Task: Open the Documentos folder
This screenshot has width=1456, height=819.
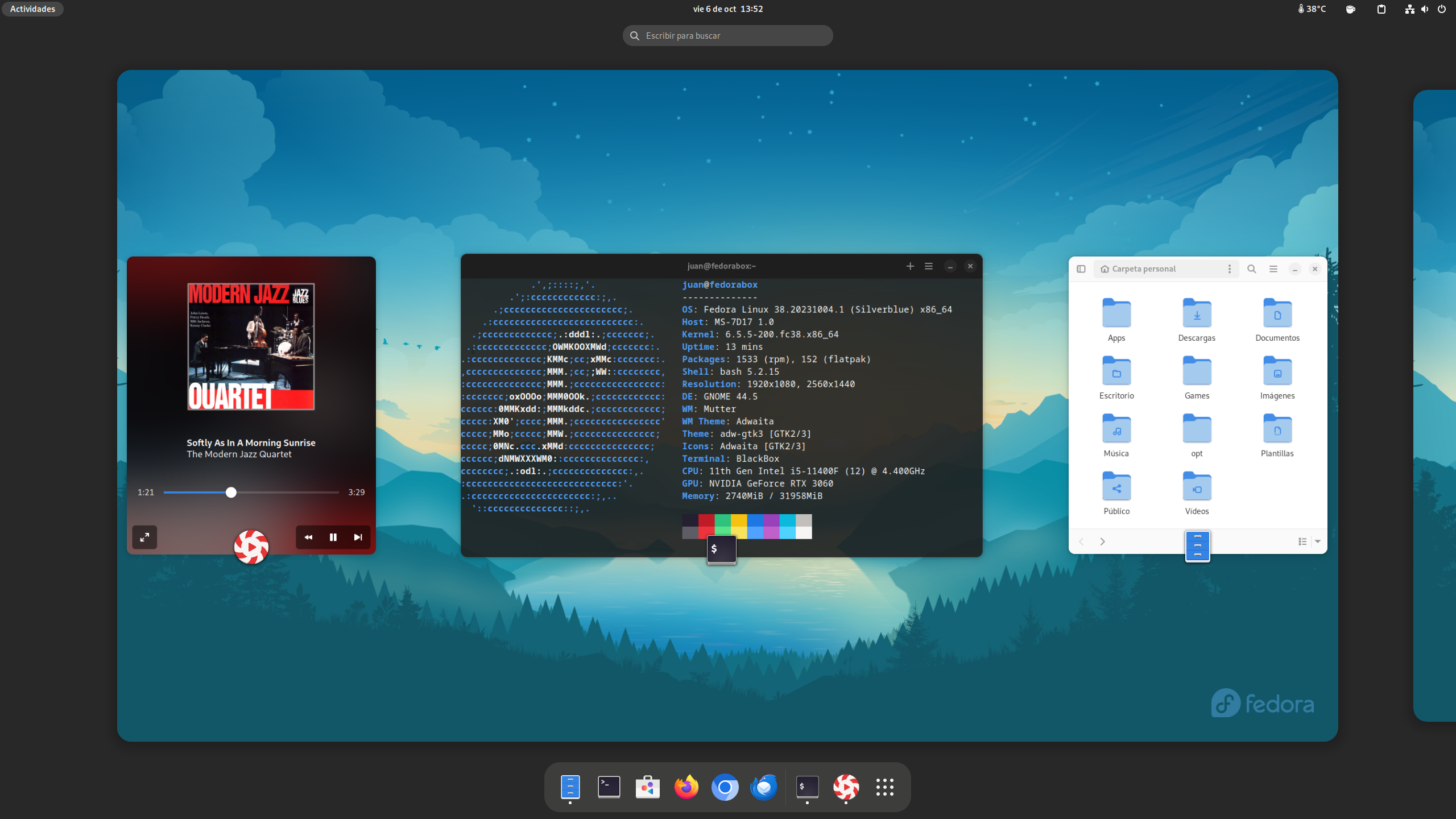Action: tap(1277, 320)
